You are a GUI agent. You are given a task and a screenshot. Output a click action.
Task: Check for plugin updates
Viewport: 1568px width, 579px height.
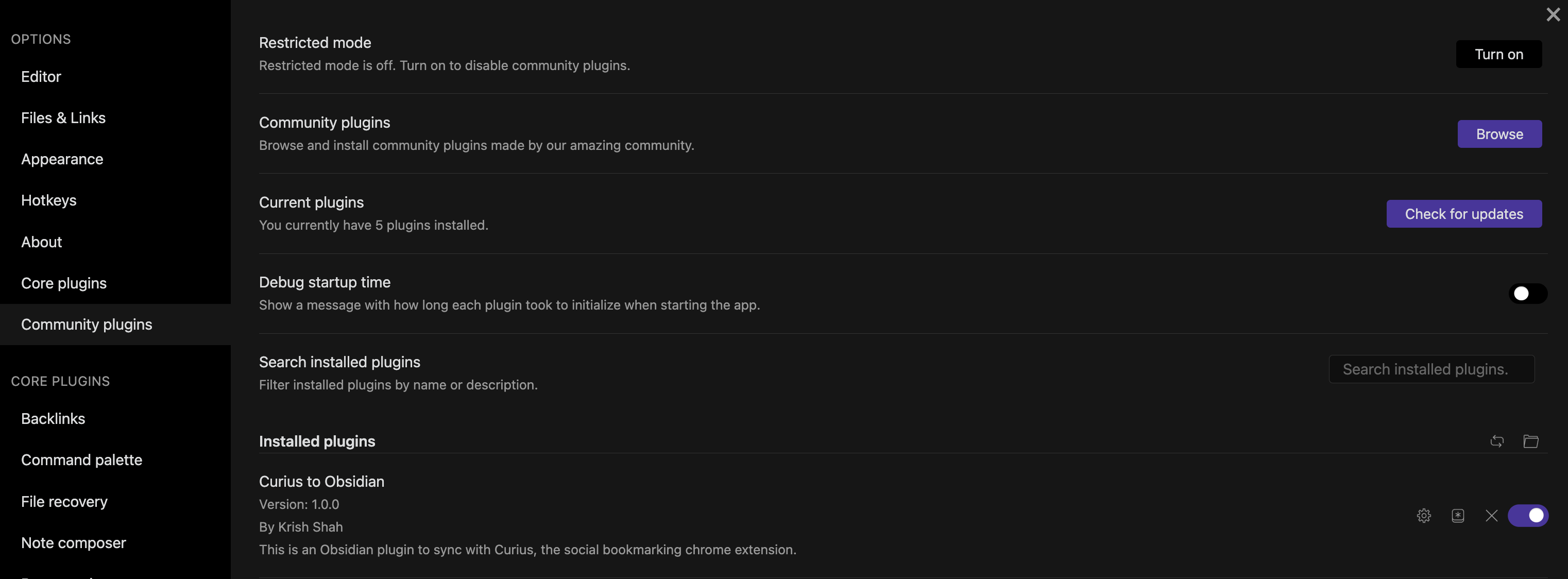point(1464,213)
